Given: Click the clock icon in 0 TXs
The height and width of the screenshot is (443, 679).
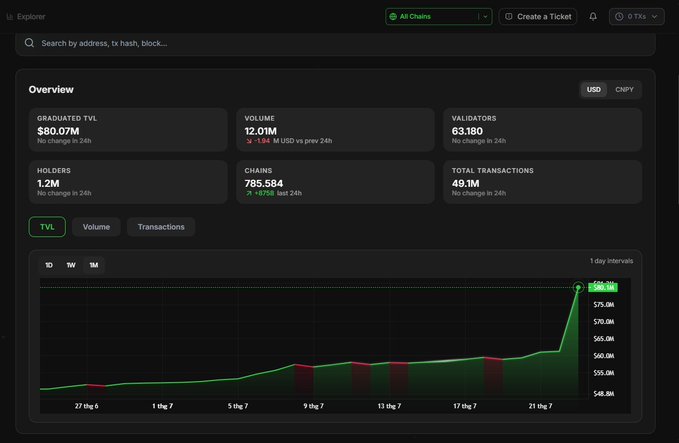Looking at the screenshot, I should coord(619,16).
